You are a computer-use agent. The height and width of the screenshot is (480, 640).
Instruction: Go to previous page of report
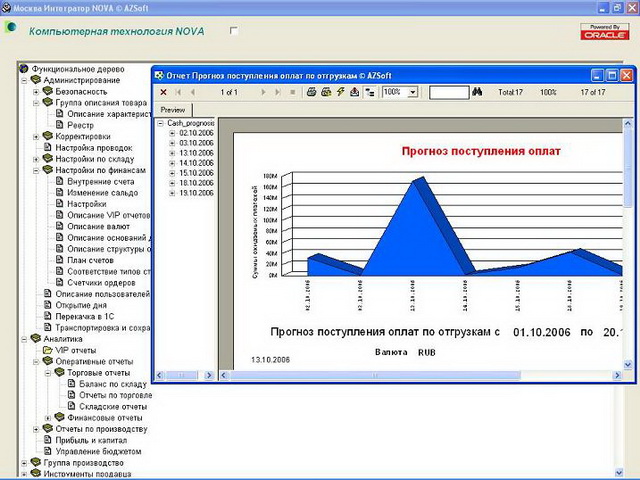[192, 92]
